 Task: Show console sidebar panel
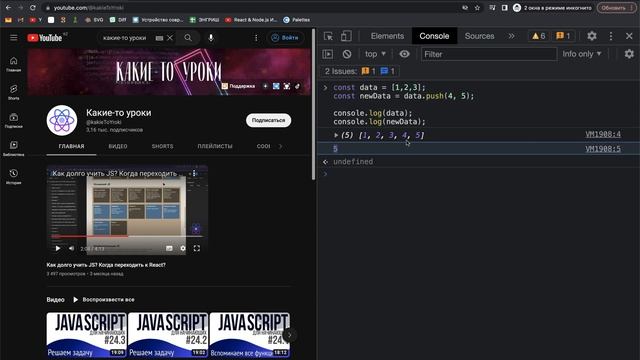(x=328, y=54)
